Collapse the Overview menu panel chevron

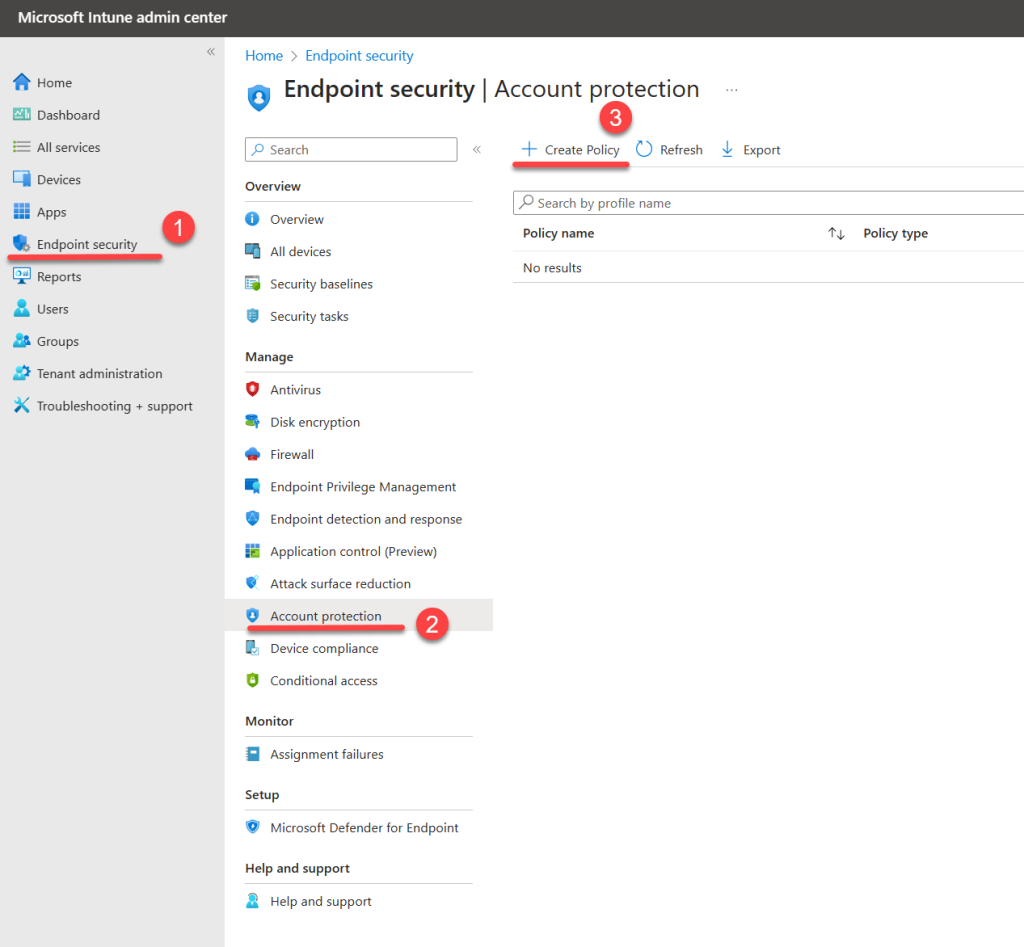click(478, 149)
